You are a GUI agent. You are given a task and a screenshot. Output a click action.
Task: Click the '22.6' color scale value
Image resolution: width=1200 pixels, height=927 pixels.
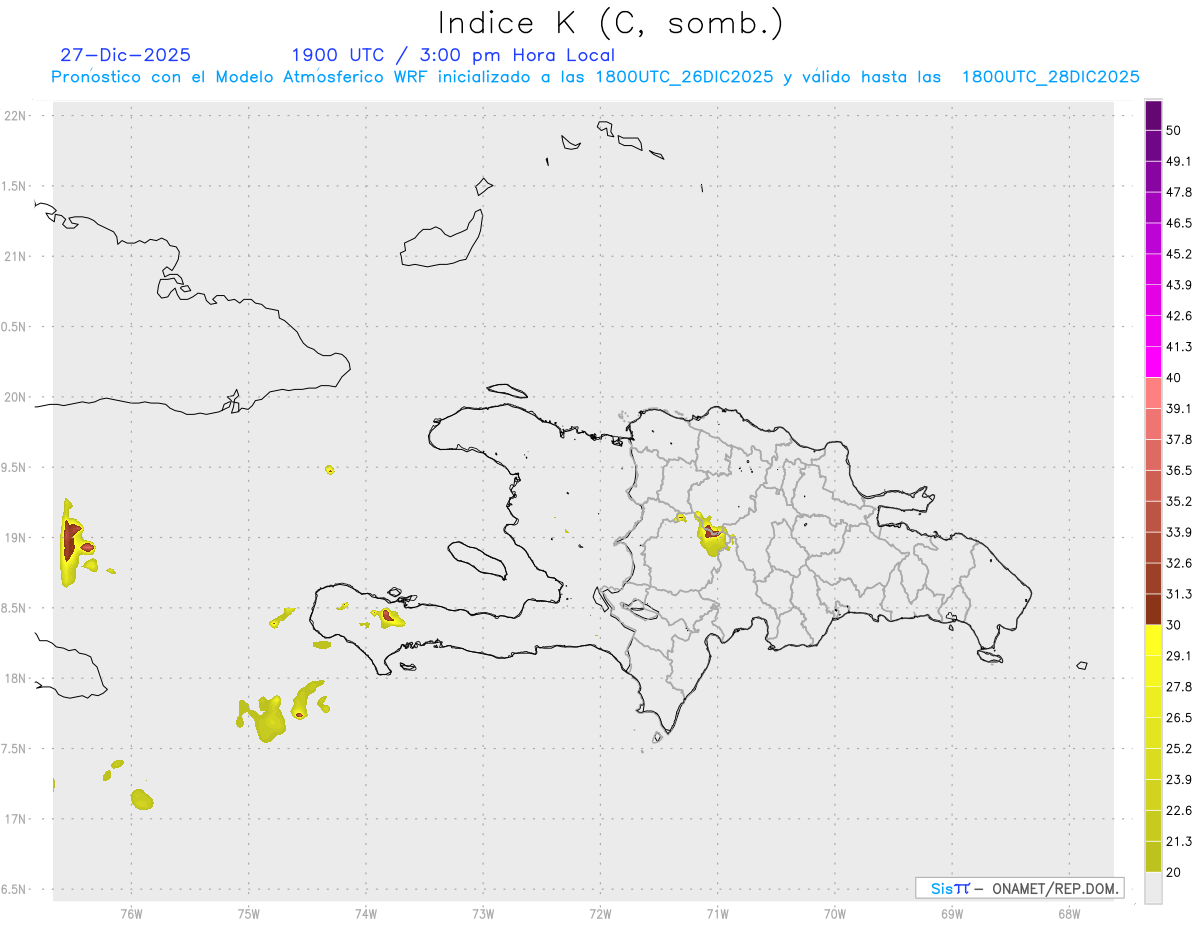[x=1180, y=811]
